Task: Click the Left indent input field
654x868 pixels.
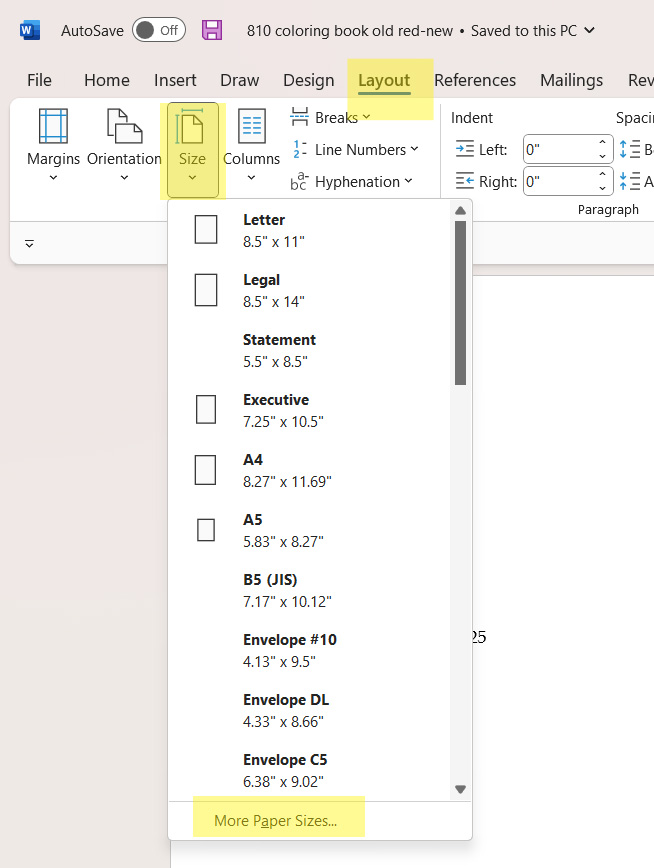Action: coord(560,150)
